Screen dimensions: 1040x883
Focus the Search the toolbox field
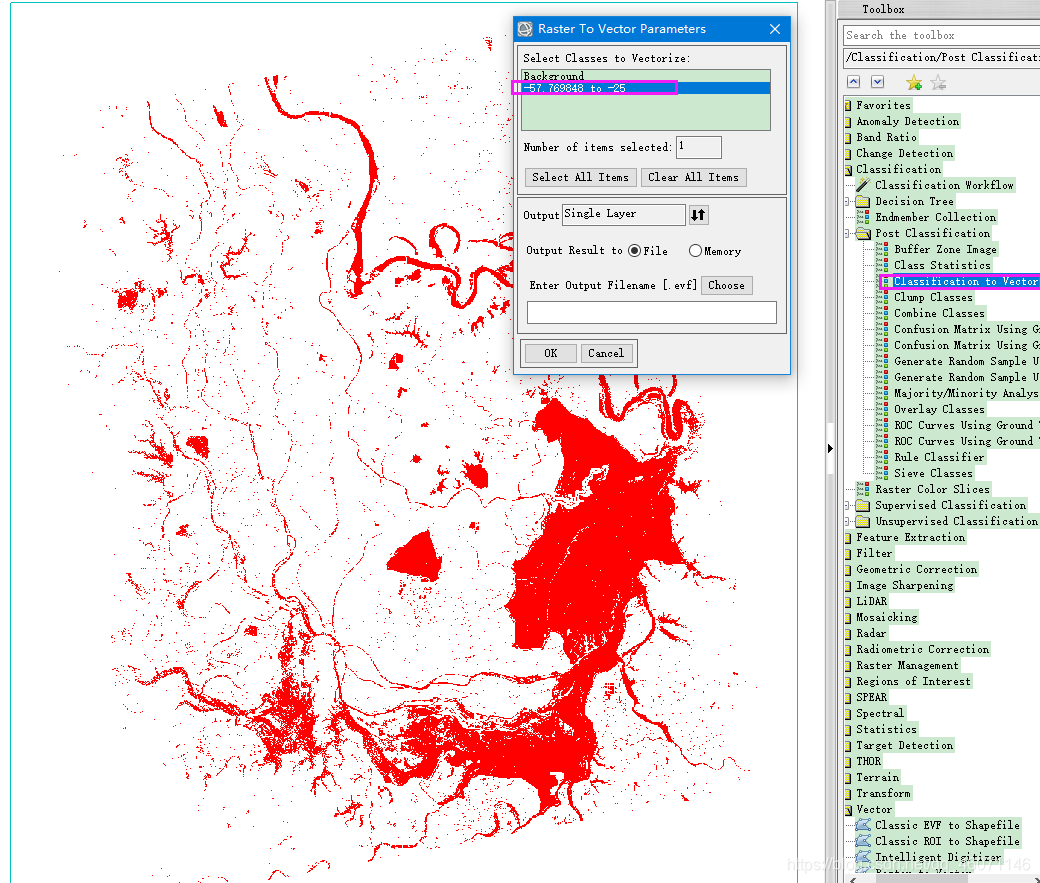click(942, 35)
